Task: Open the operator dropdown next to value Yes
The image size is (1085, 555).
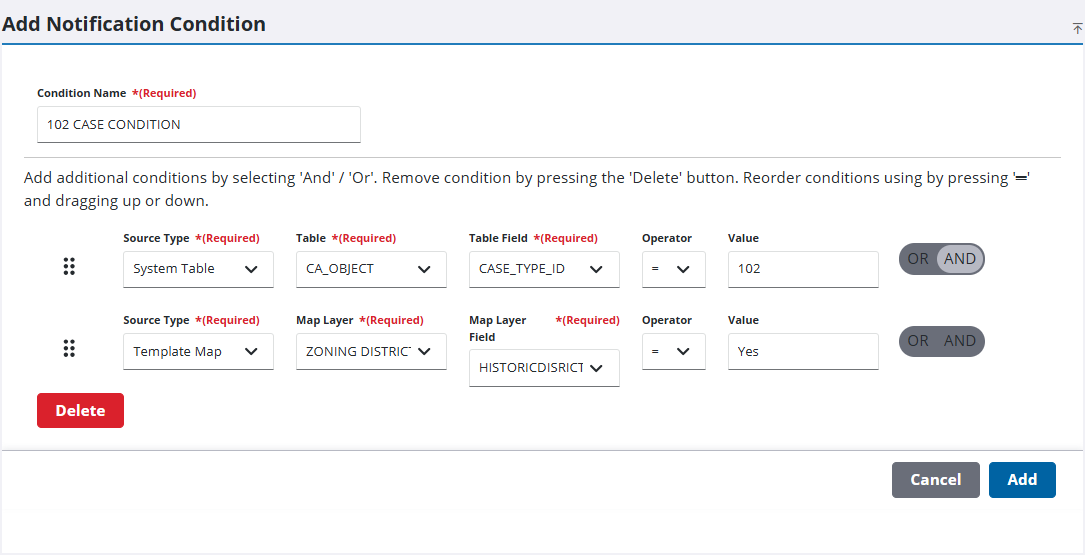Action: 673,352
